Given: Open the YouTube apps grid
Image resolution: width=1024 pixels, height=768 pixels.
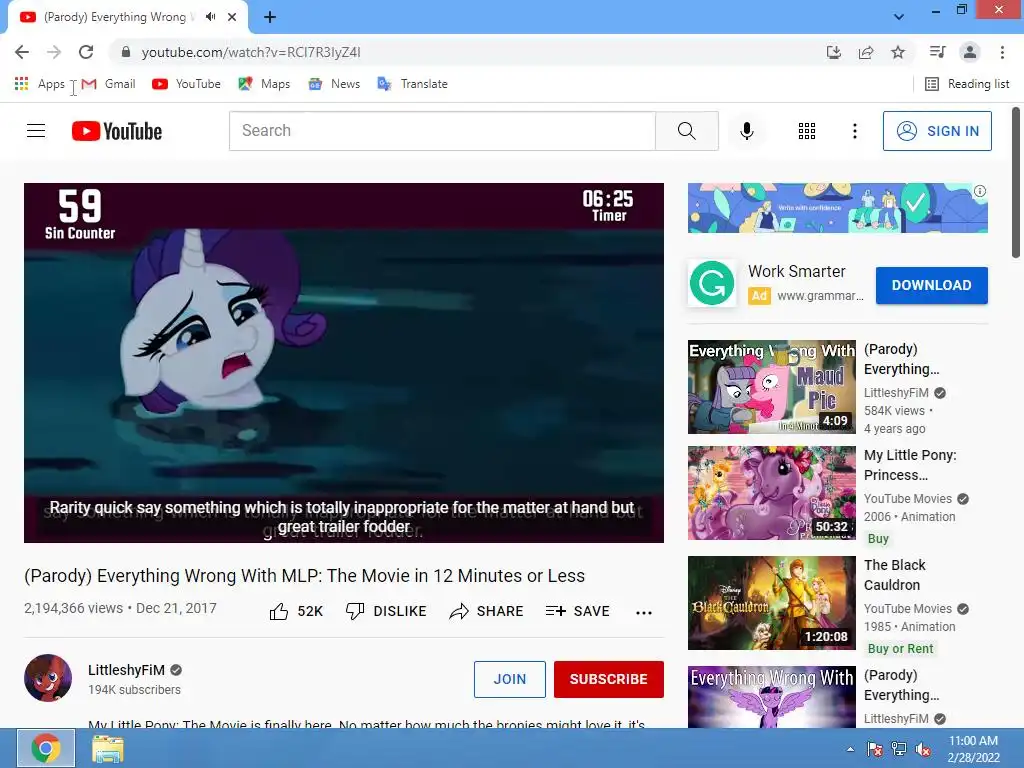Looking at the screenshot, I should (807, 131).
